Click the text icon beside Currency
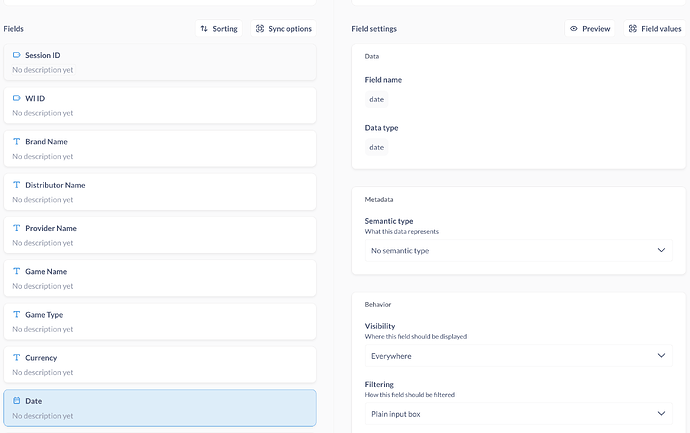This screenshot has height=433, width=690. pos(16,358)
